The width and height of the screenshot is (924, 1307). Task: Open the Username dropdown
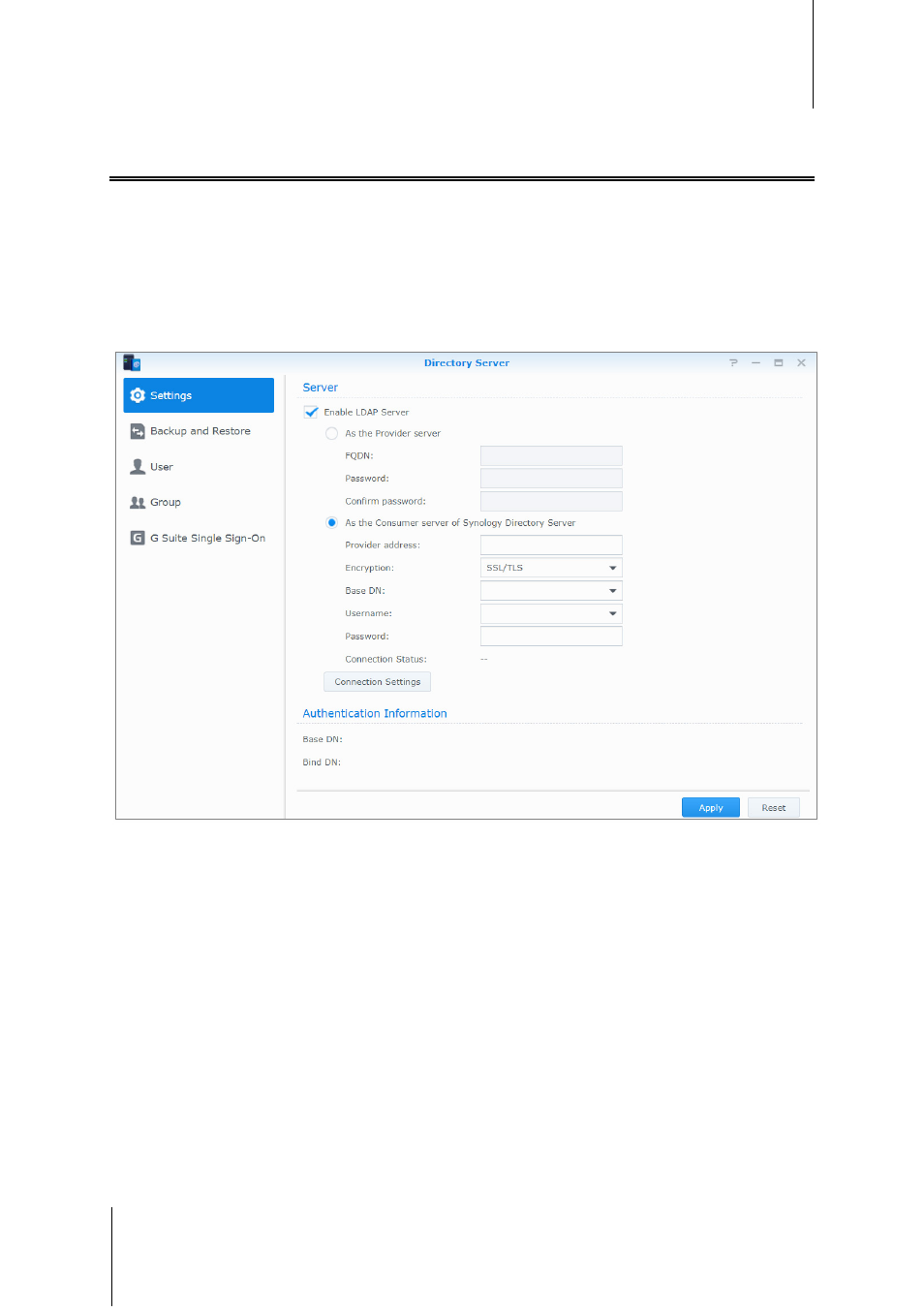click(x=551, y=613)
